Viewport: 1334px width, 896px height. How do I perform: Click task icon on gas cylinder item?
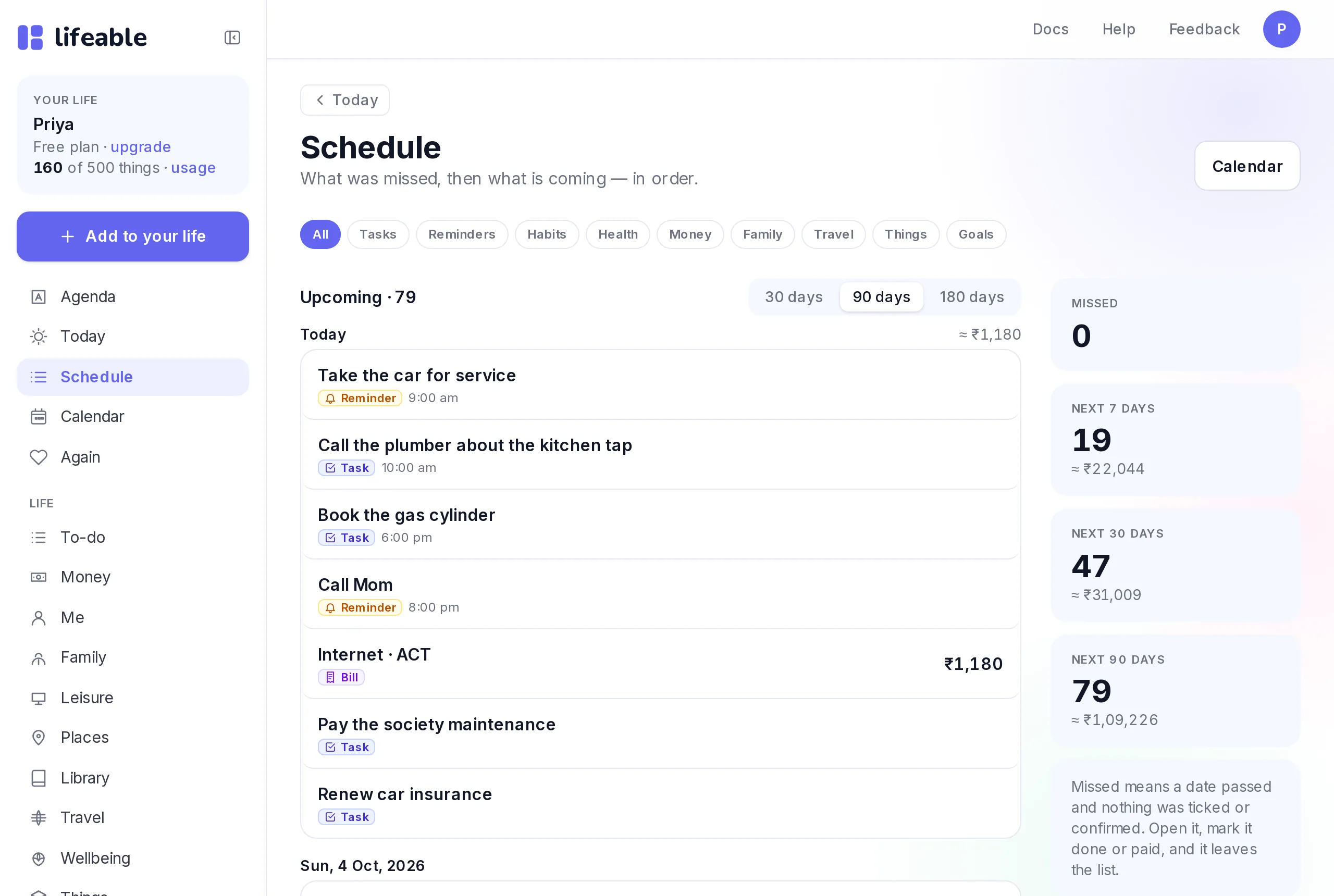(x=330, y=538)
